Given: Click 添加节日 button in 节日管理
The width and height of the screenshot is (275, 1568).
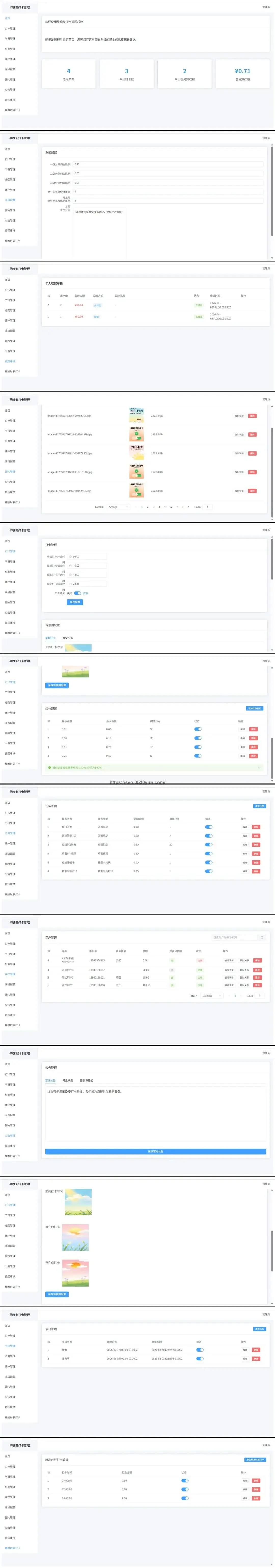Looking at the screenshot, I should (259, 1329).
